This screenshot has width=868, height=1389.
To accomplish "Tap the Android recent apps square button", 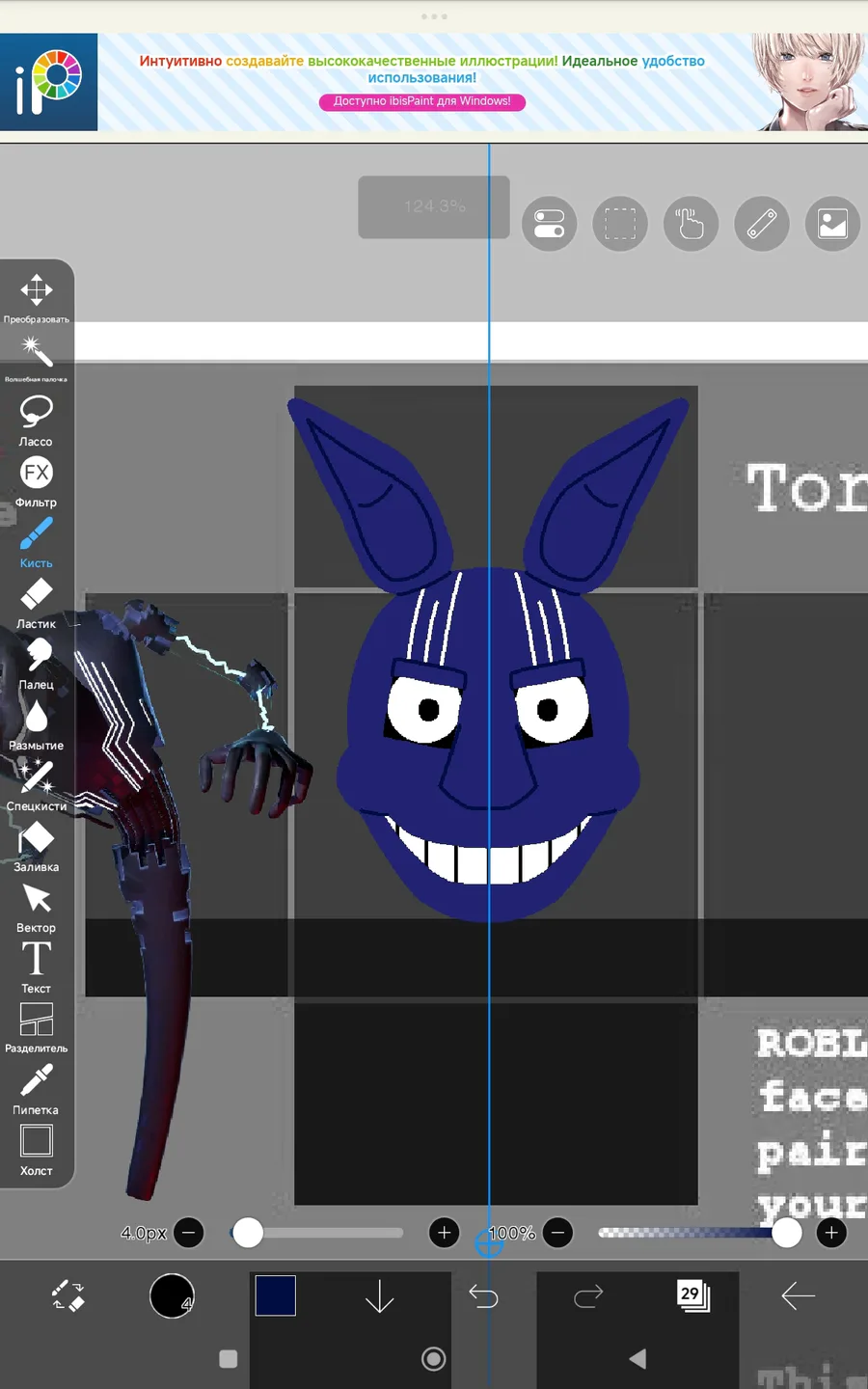I will 229,1359.
